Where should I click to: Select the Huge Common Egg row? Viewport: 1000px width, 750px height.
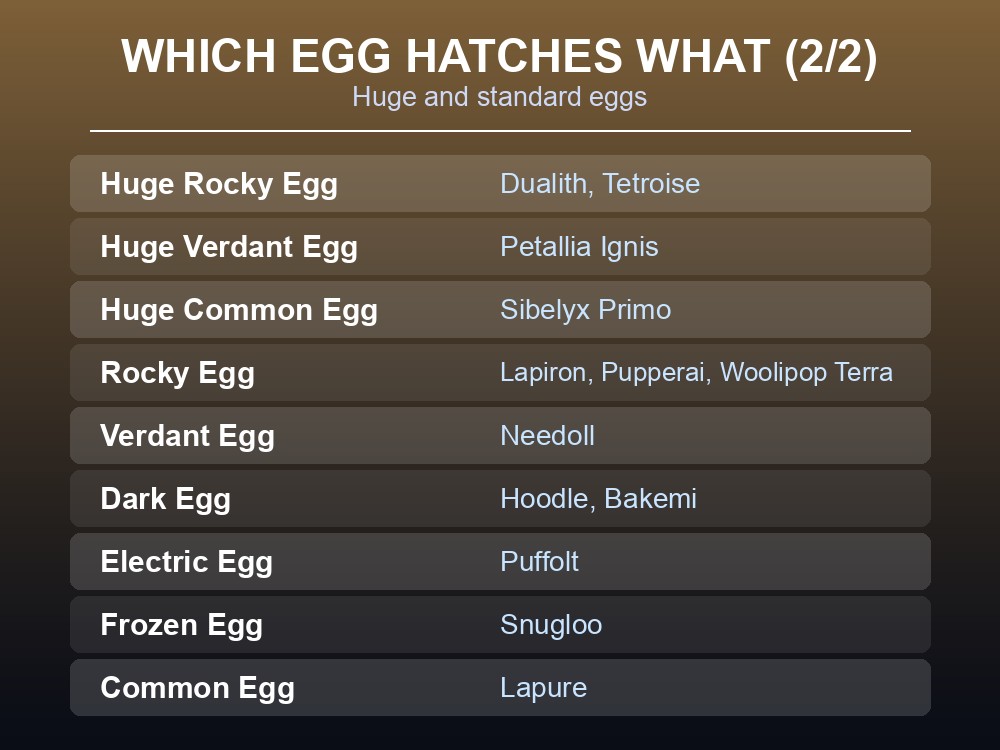[x=500, y=309]
